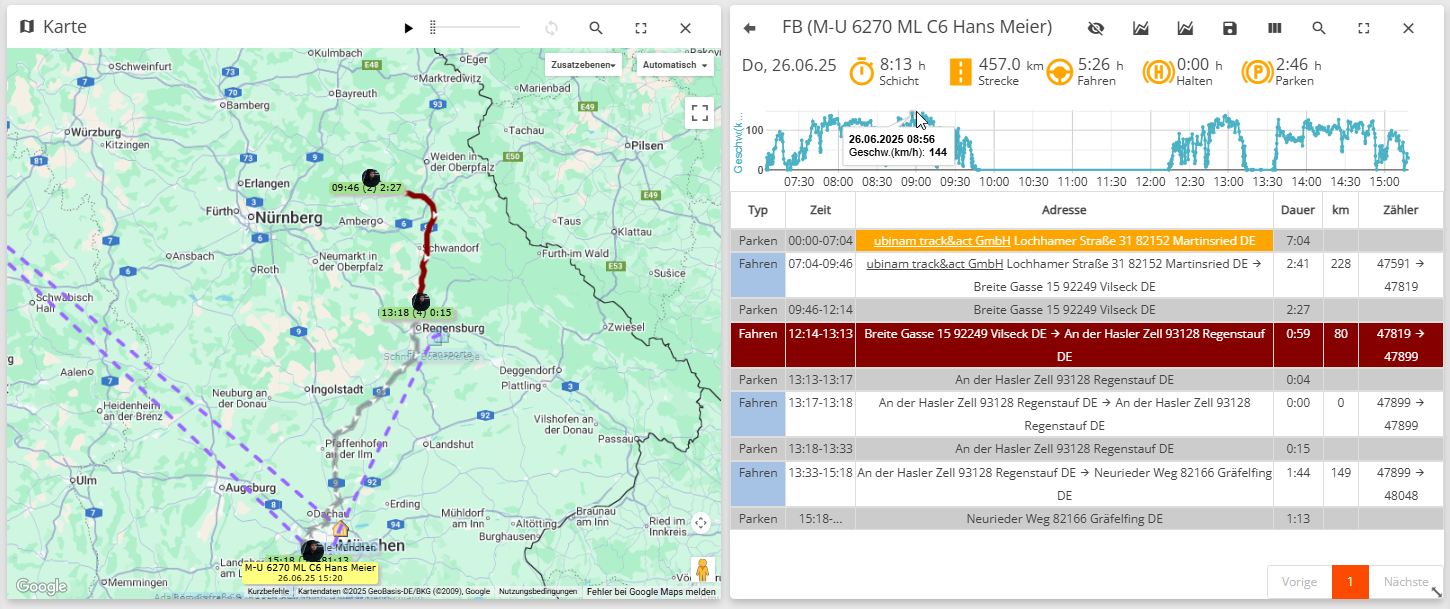Play the route animation on the map
This screenshot has height=609, width=1450.
tap(408, 28)
